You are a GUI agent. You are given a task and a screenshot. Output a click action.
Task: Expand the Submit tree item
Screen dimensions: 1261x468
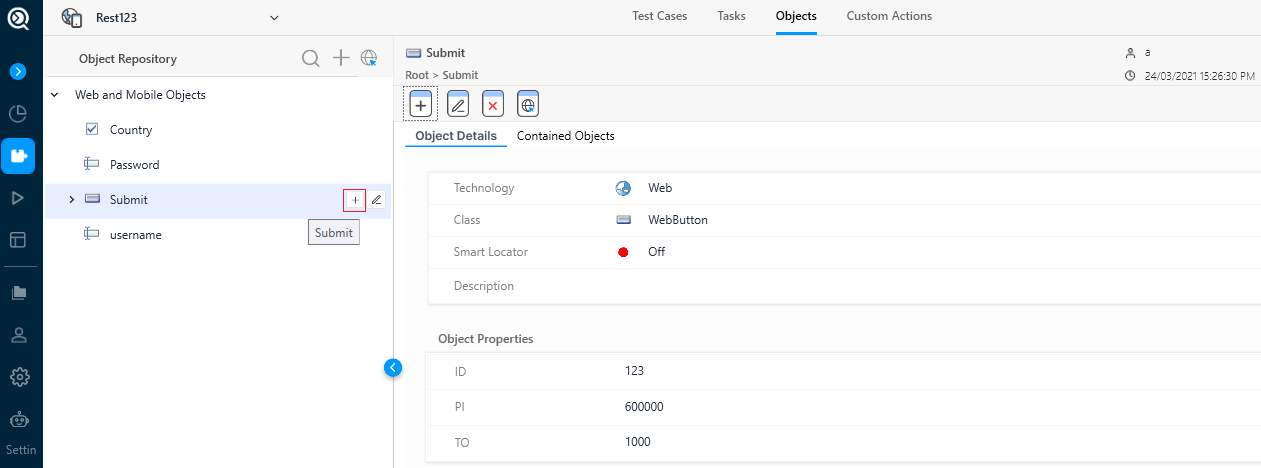coord(71,200)
